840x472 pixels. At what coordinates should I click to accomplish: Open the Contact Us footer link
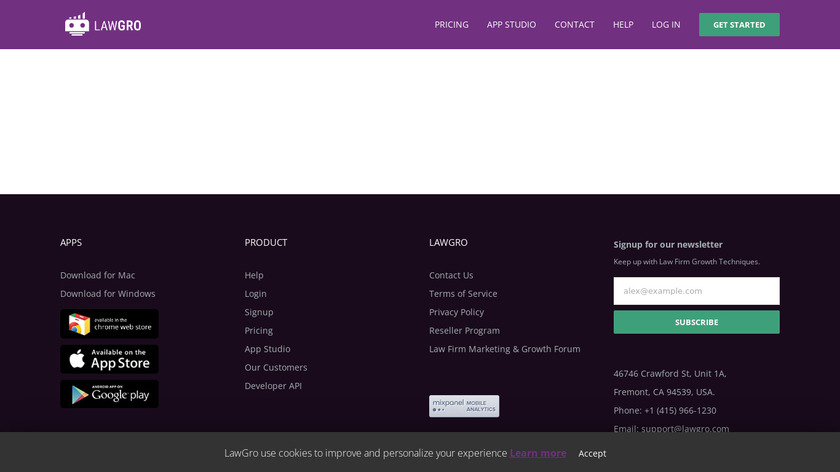(x=451, y=275)
